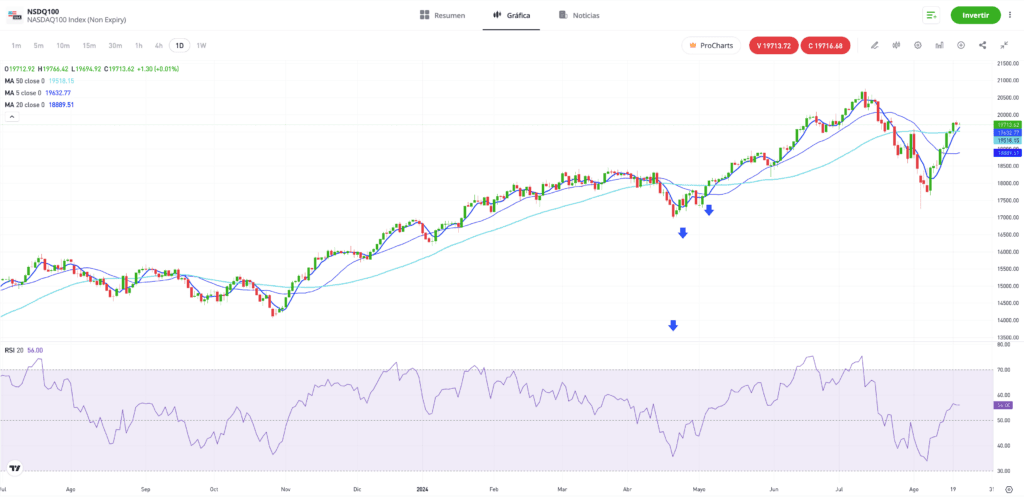Collapse the indicator legend chevron
The height and width of the screenshot is (497, 1024).
(12, 117)
